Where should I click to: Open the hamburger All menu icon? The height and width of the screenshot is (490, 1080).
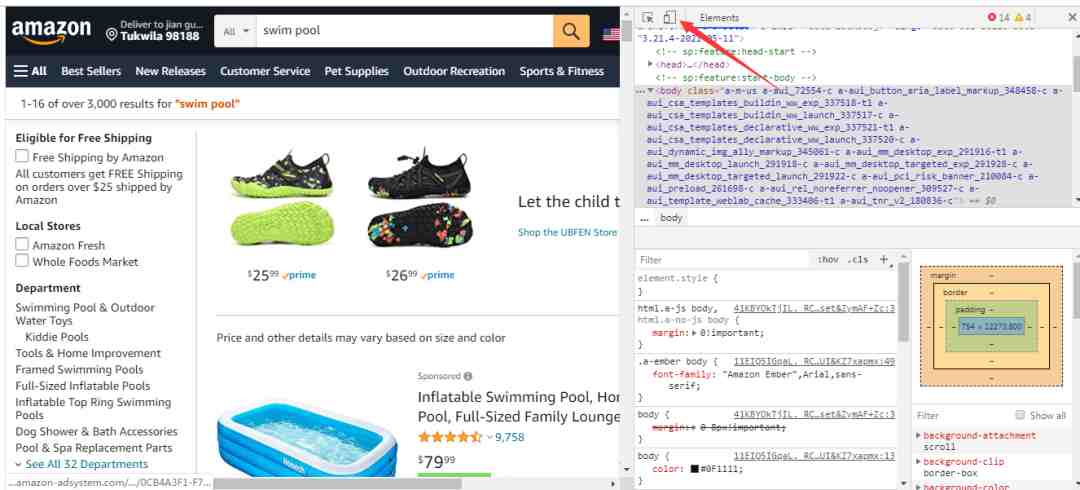click(21, 71)
